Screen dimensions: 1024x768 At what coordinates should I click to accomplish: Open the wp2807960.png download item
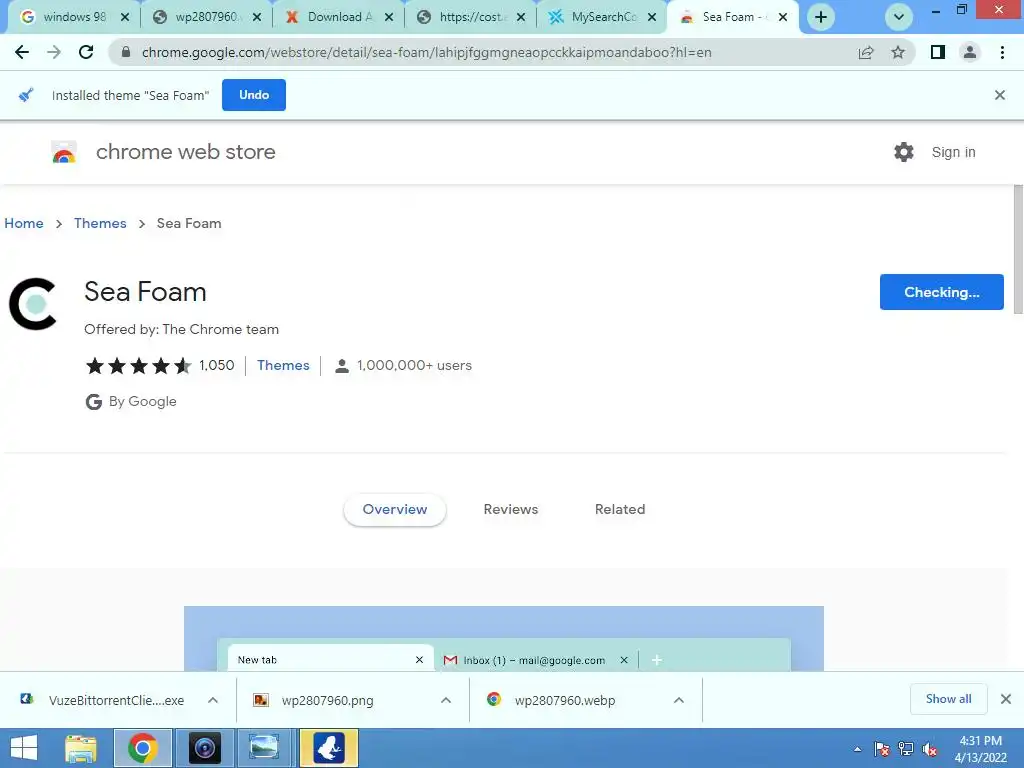pos(327,700)
